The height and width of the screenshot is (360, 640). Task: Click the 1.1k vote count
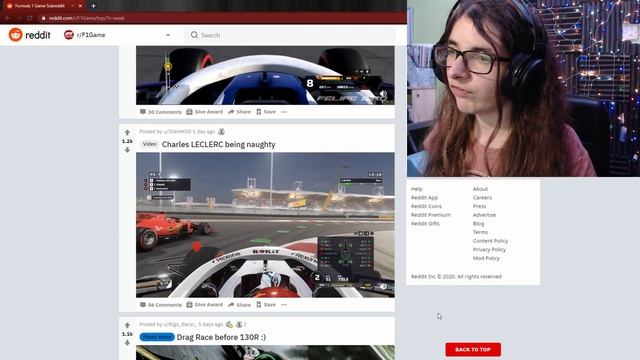tap(127, 334)
